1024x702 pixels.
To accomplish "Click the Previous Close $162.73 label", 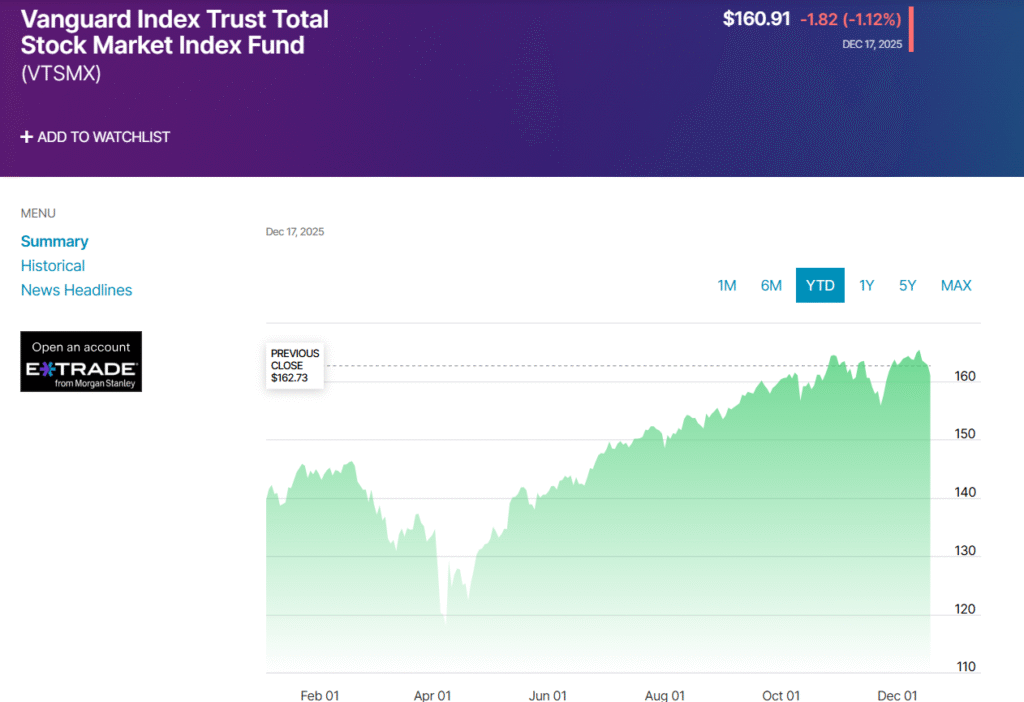I will [295, 366].
